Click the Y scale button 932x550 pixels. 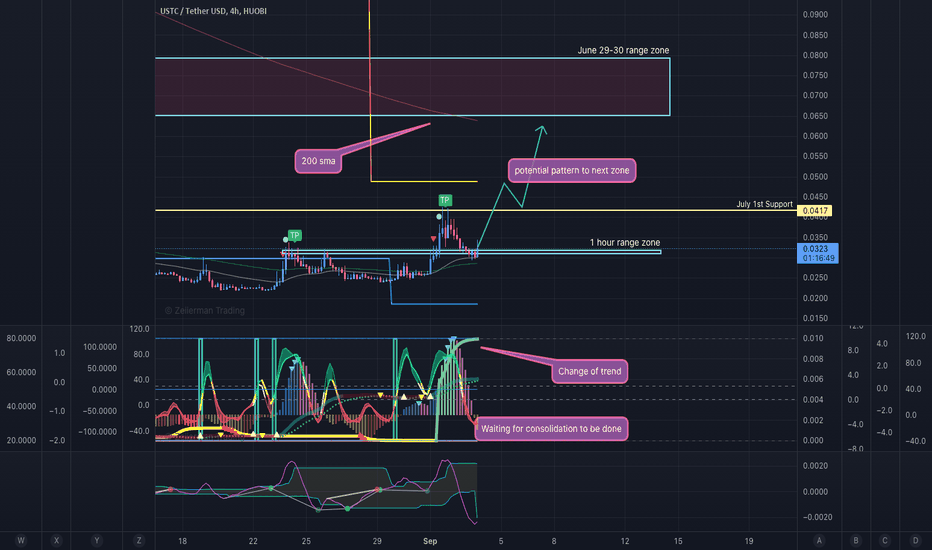pos(96,540)
